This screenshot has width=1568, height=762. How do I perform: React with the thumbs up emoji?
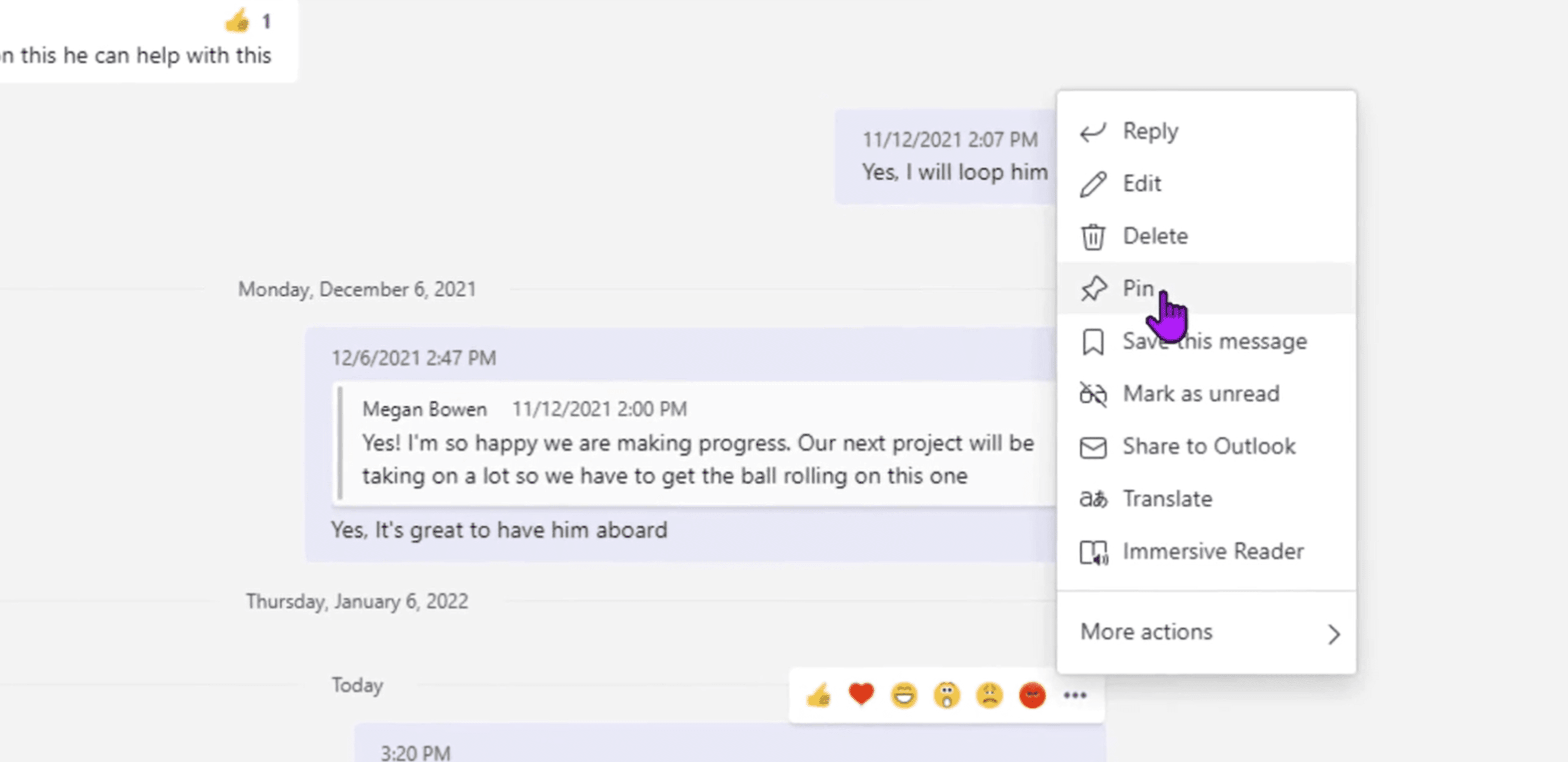tap(818, 695)
